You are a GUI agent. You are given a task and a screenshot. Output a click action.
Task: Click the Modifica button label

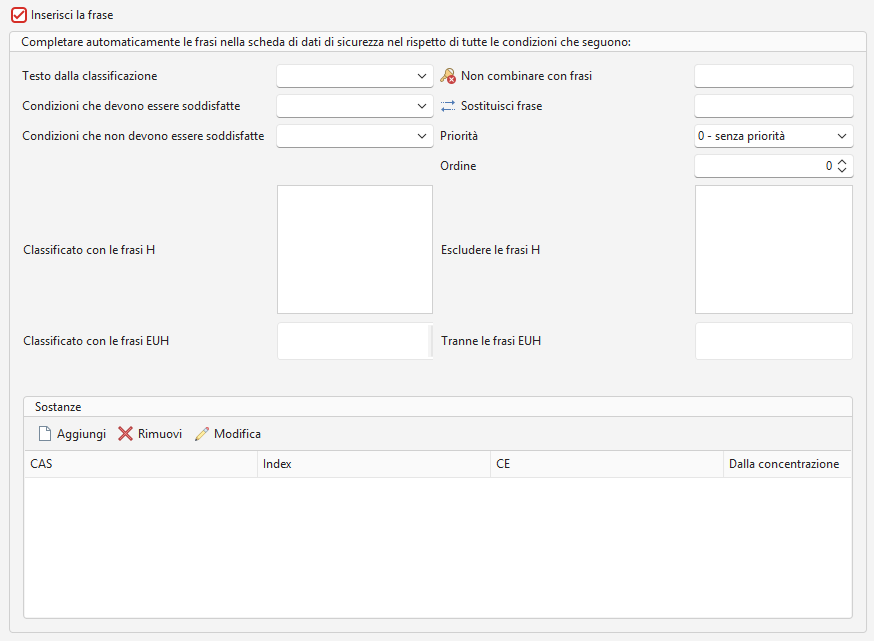[x=237, y=434]
